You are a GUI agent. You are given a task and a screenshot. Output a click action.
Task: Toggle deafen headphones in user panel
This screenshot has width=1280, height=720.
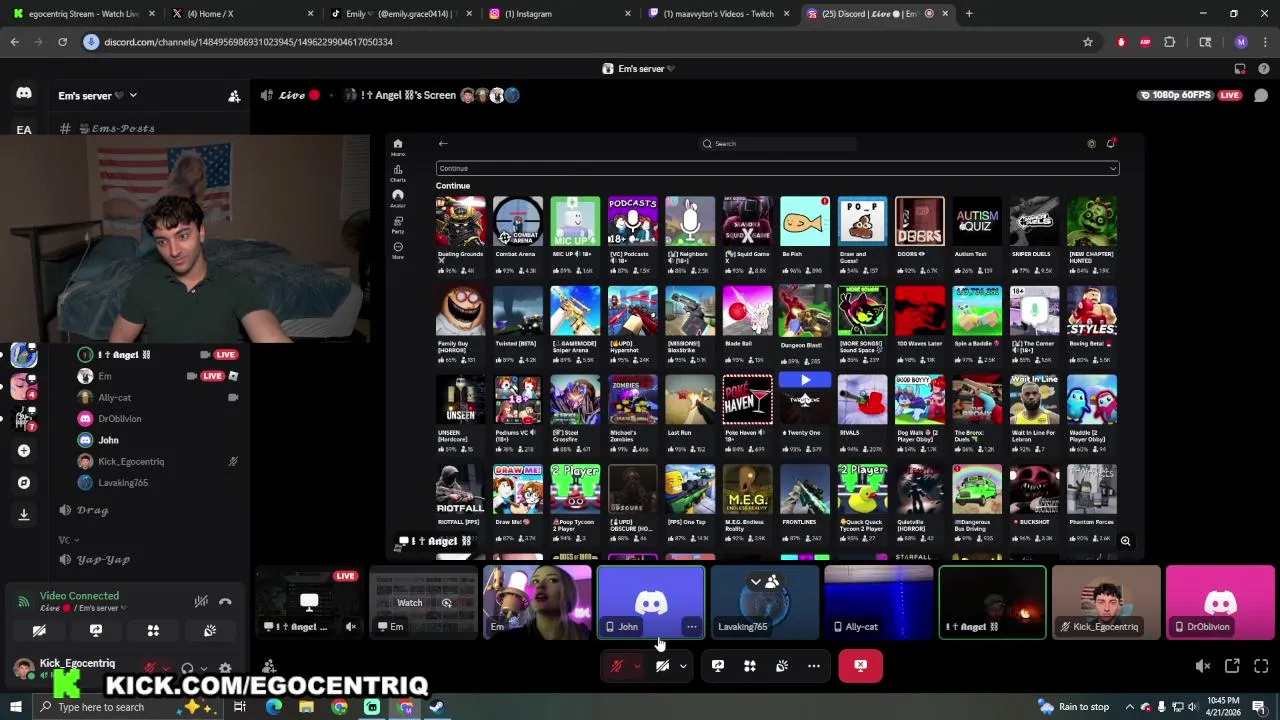pos(187,668)
